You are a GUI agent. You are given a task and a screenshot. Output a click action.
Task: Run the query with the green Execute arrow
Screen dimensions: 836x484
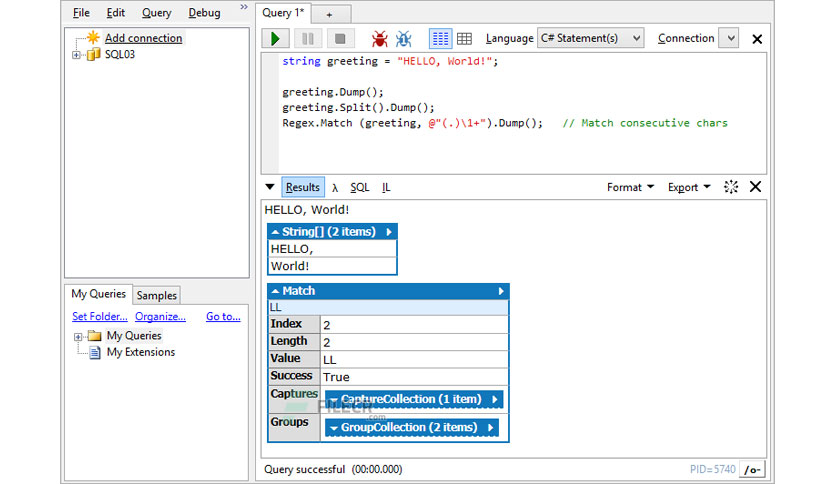[x=275, y=39]
